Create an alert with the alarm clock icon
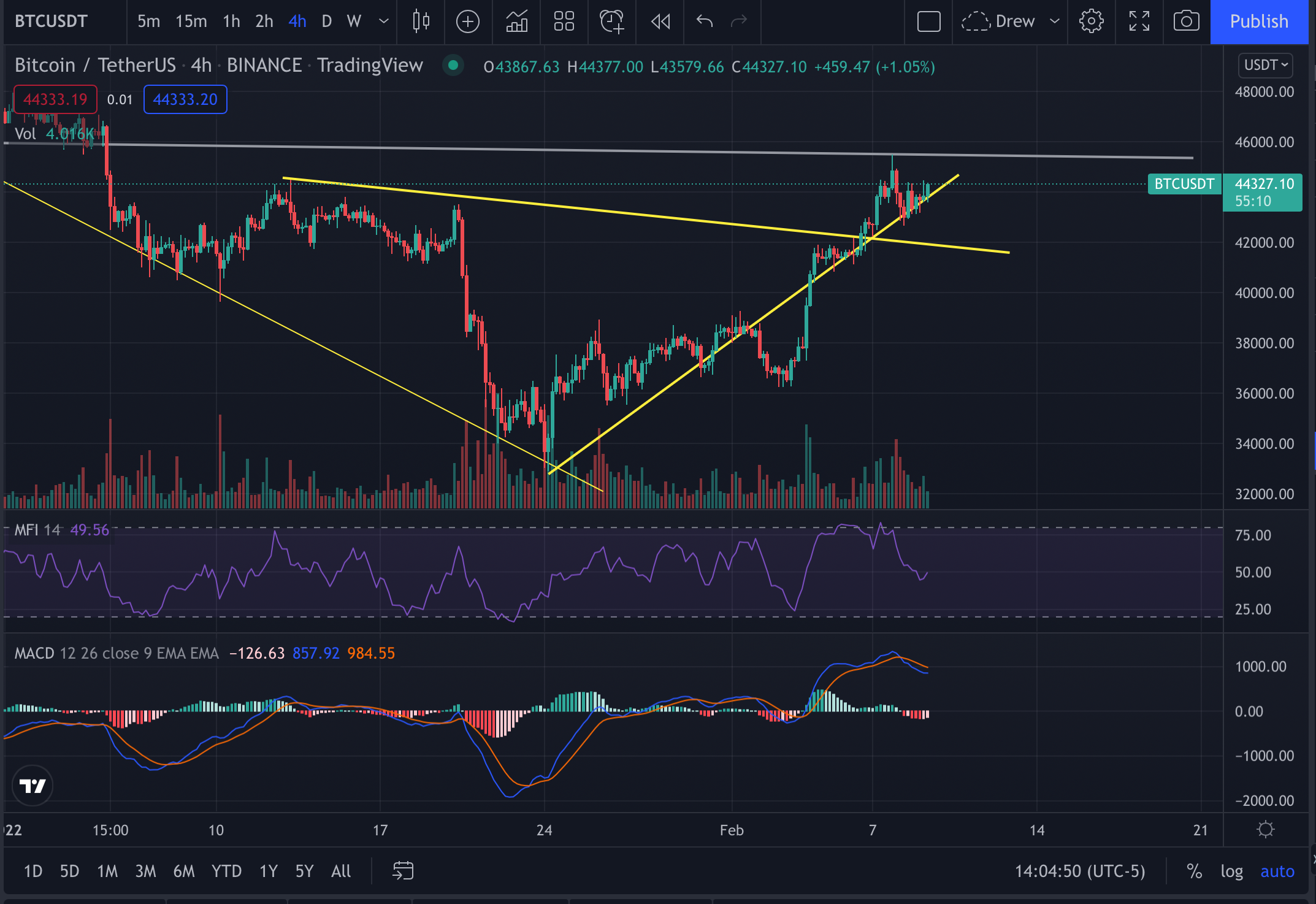 tap(611, 21)
